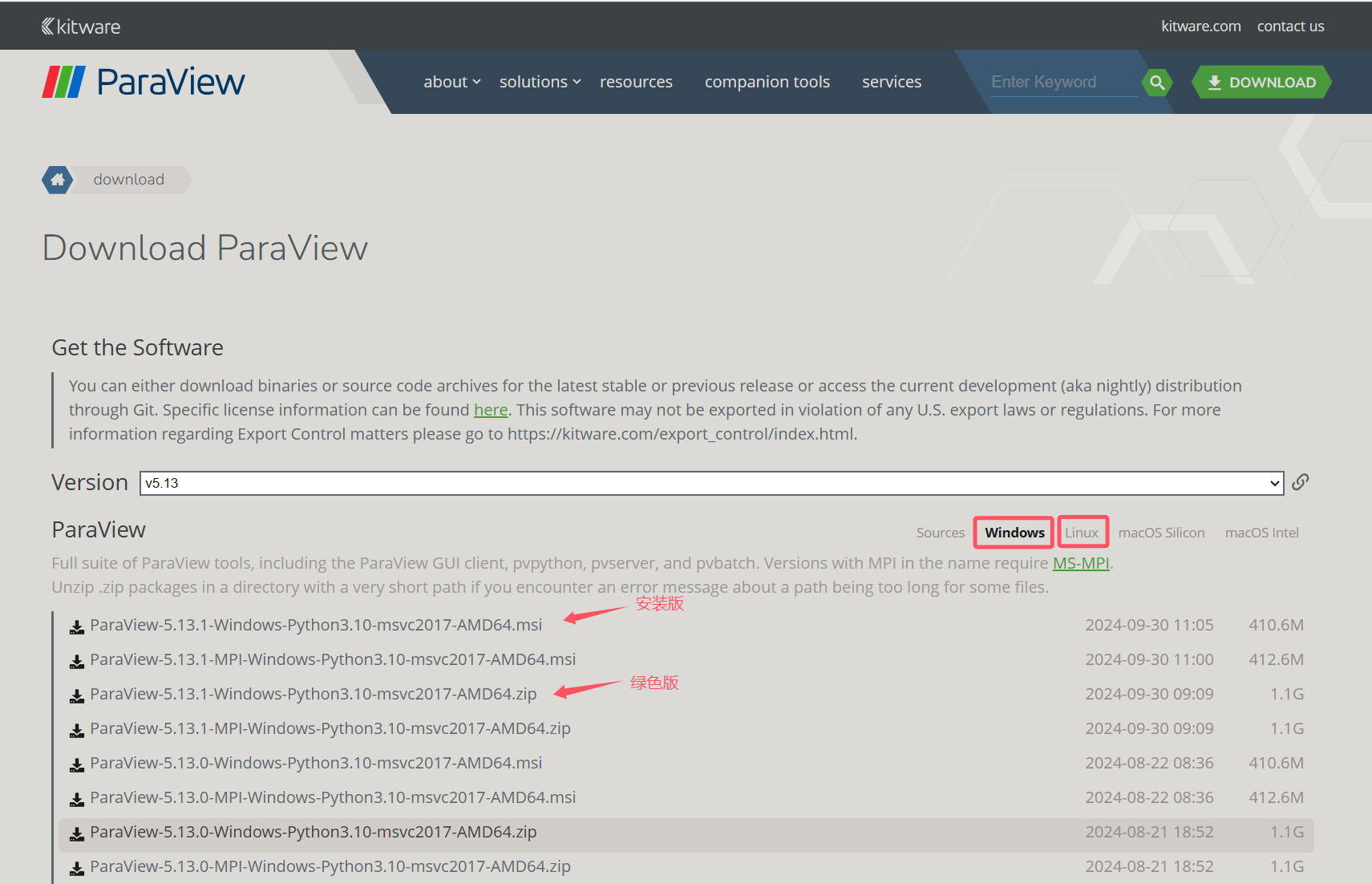The height and width of the screenshot is (884, 1372).
Task: Open the resources menu item
Action: click(636, 82)
